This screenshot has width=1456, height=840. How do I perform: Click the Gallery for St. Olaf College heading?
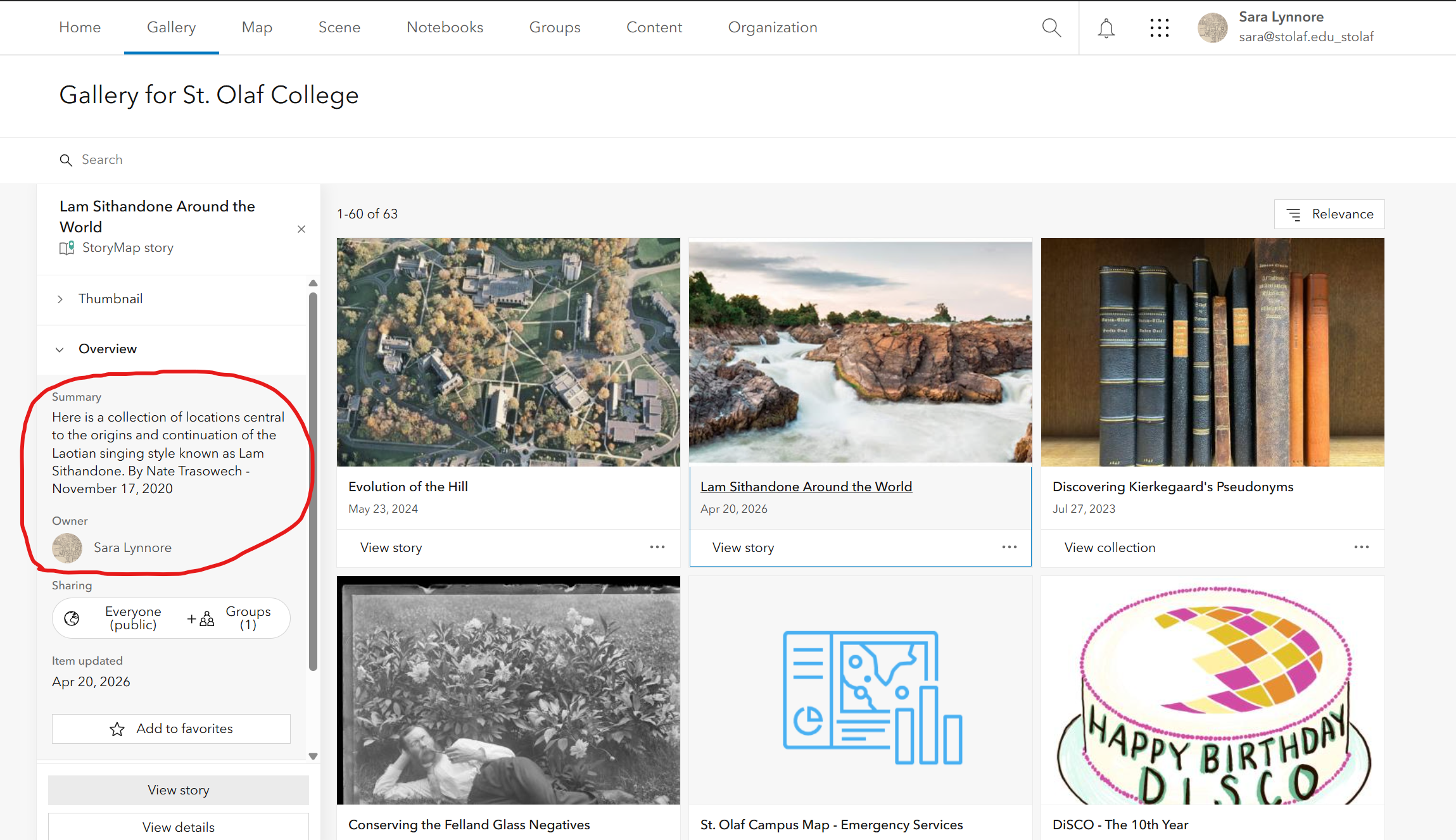pos(209,96)
